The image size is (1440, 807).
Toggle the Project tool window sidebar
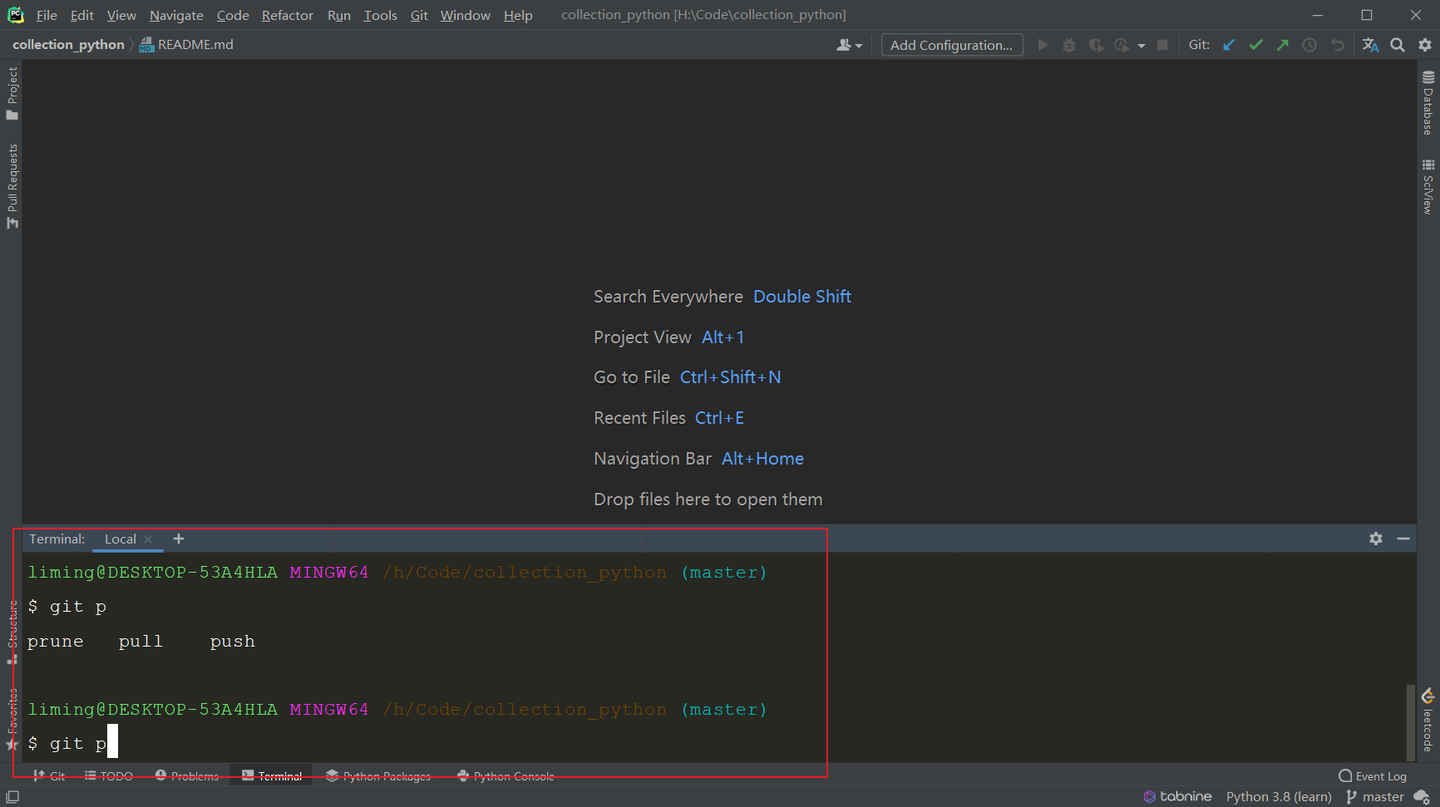point(12,93)
